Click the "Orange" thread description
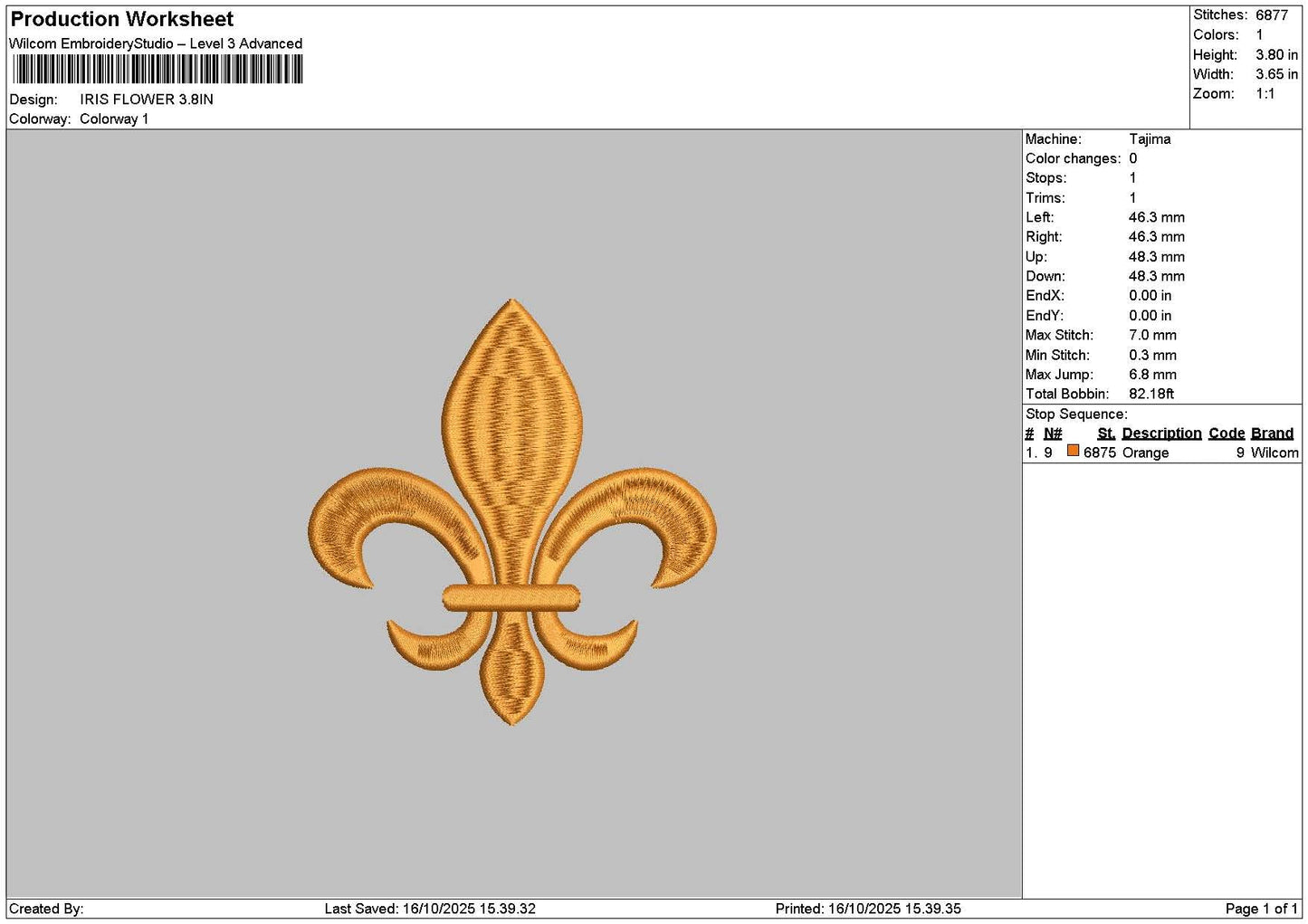 click(x=1146, y=453)
